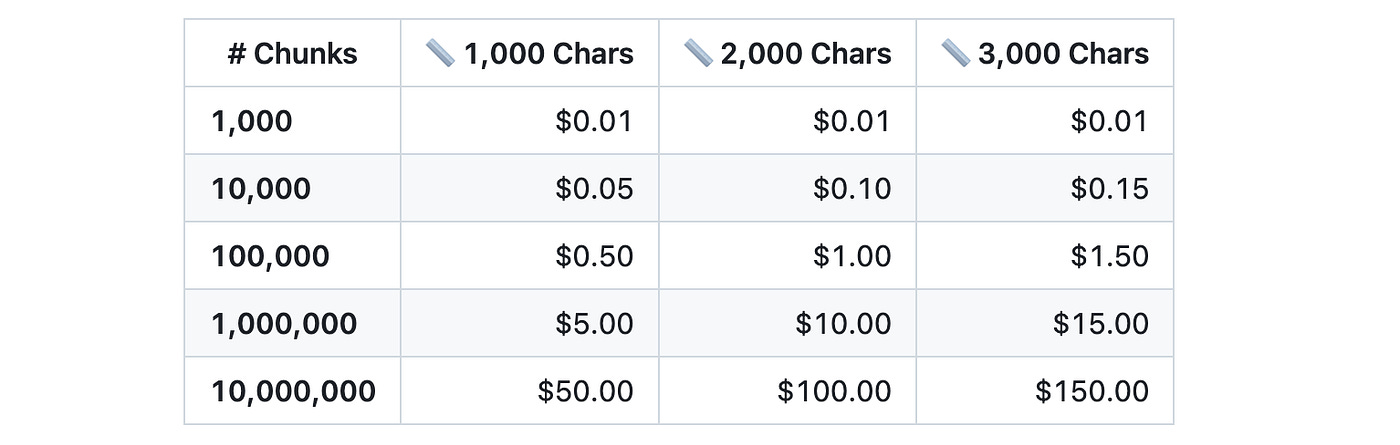This screenshot has height=445, width=1400.
Task: Click the $10.00 price cell
Action: click(x=843, y=323)
